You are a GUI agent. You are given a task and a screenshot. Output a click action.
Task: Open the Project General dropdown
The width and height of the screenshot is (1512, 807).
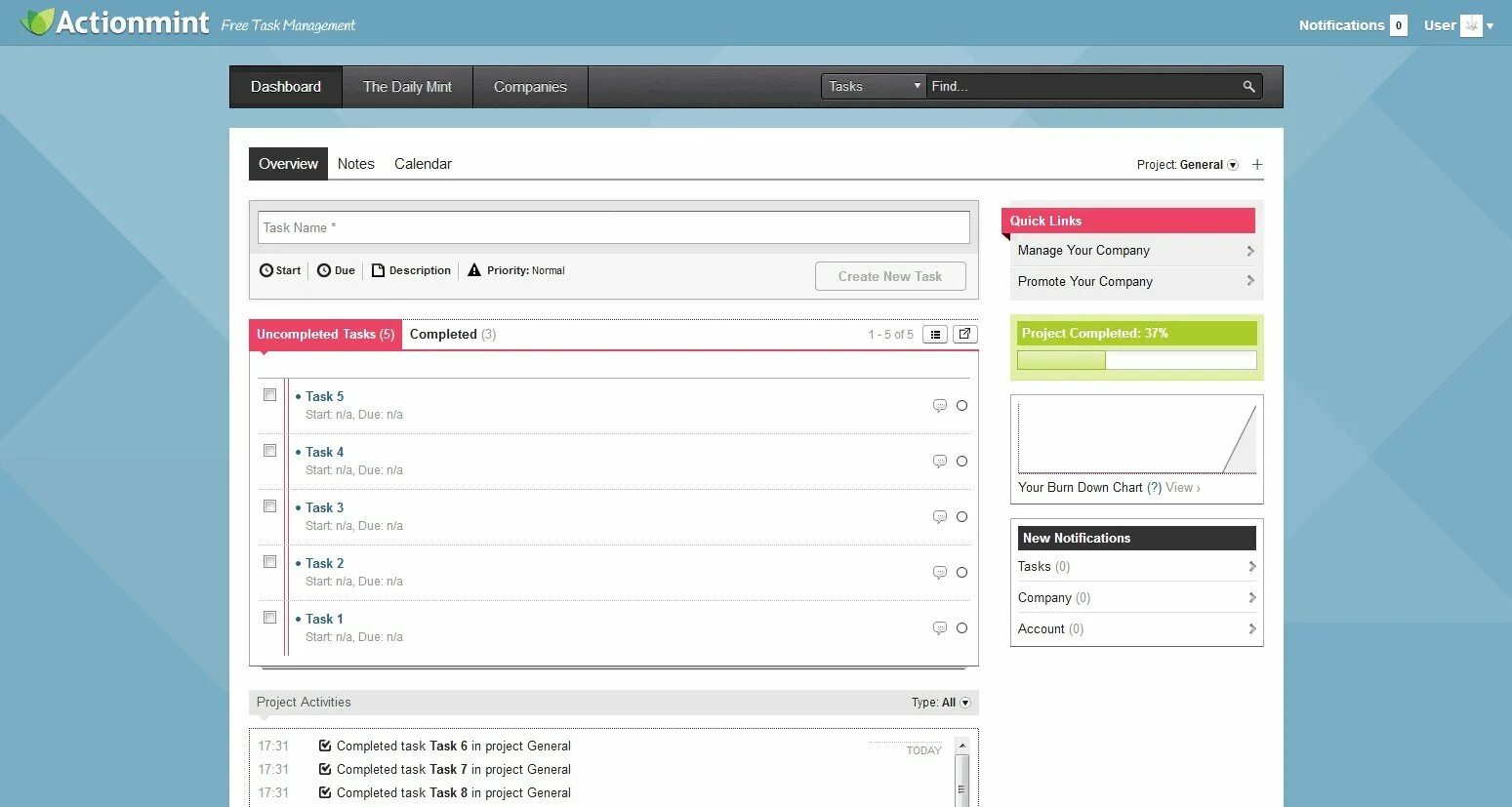pyautogui.click(x=1233, y=165)
